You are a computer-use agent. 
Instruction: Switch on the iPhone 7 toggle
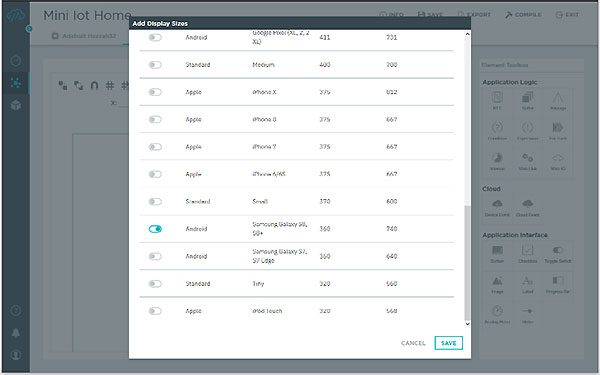pos(155,147)
